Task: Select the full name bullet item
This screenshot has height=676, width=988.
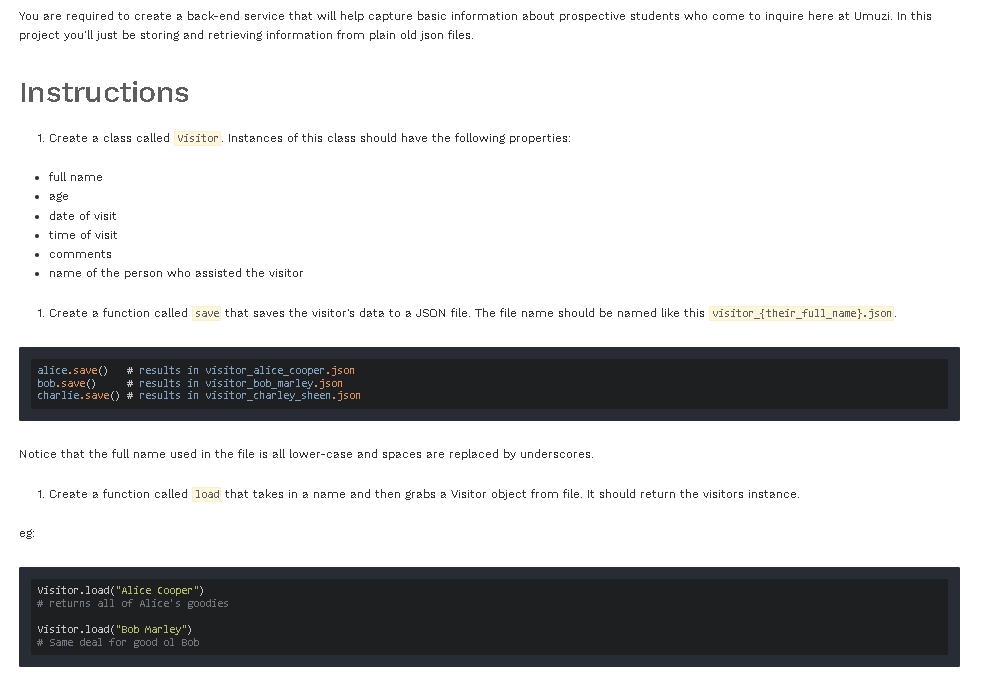Action: click(76, 177)
